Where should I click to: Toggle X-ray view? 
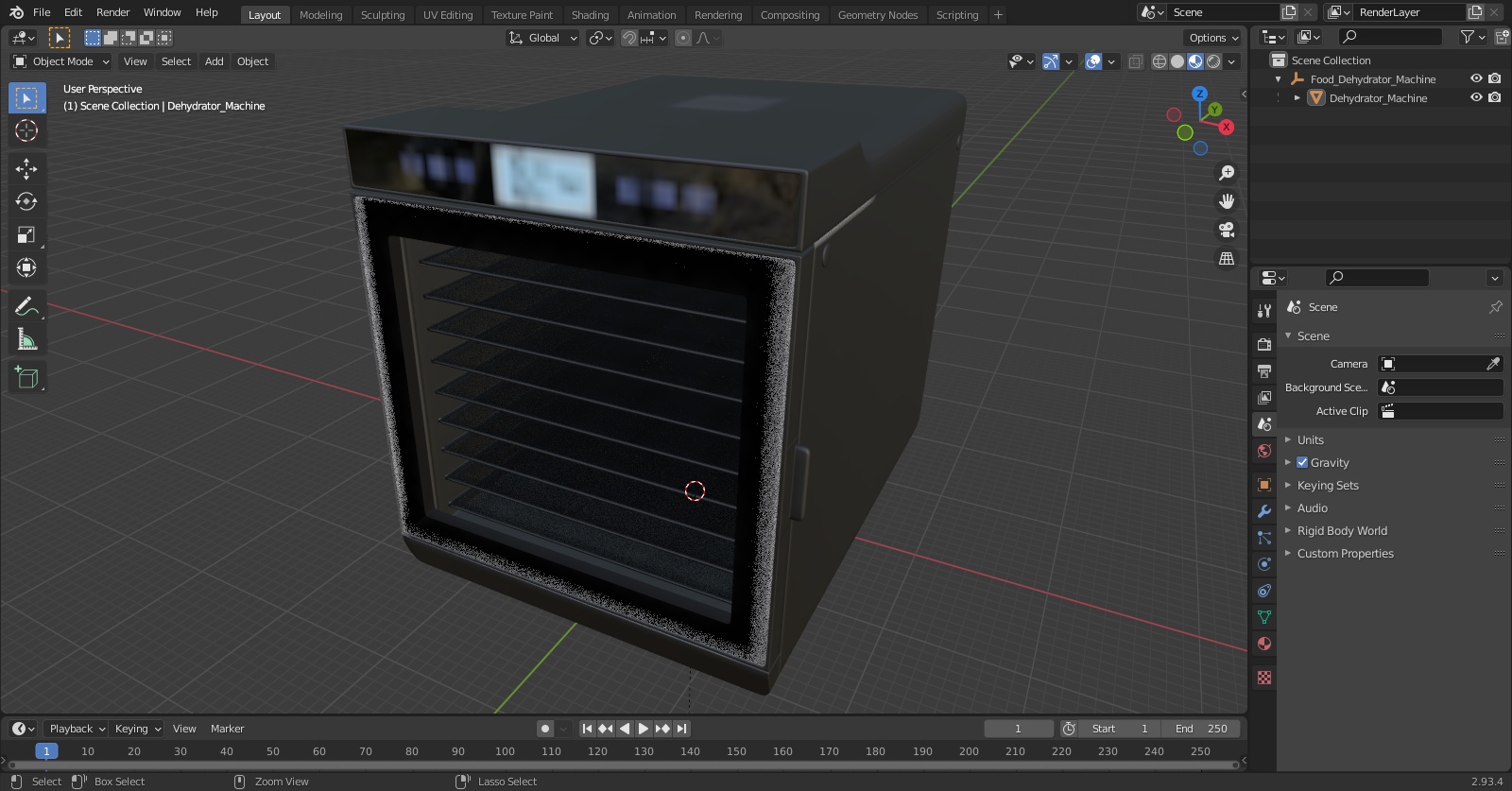pyautogui.click(x=1136, y=61)
